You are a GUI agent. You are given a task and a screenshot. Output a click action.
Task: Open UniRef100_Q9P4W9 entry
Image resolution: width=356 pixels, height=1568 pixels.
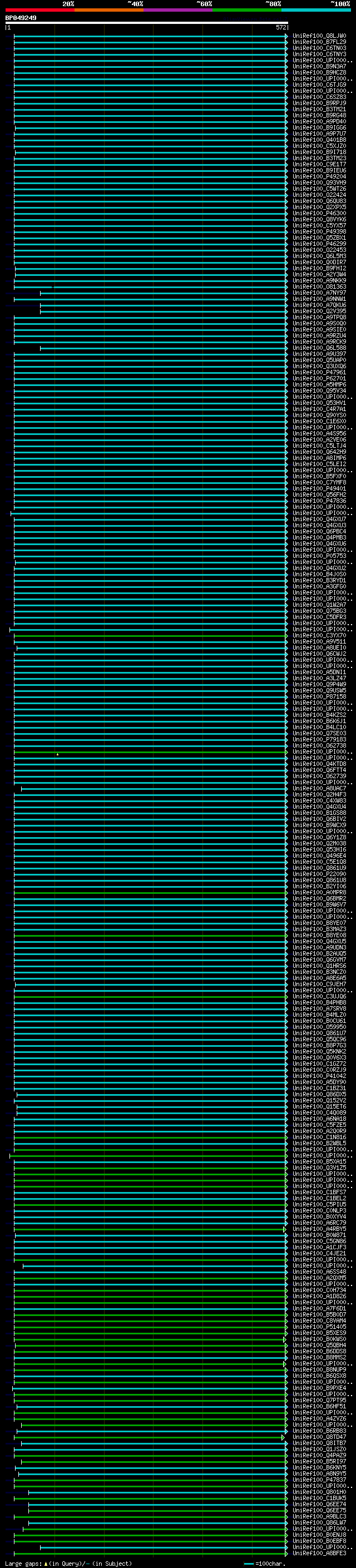(319, 684)
